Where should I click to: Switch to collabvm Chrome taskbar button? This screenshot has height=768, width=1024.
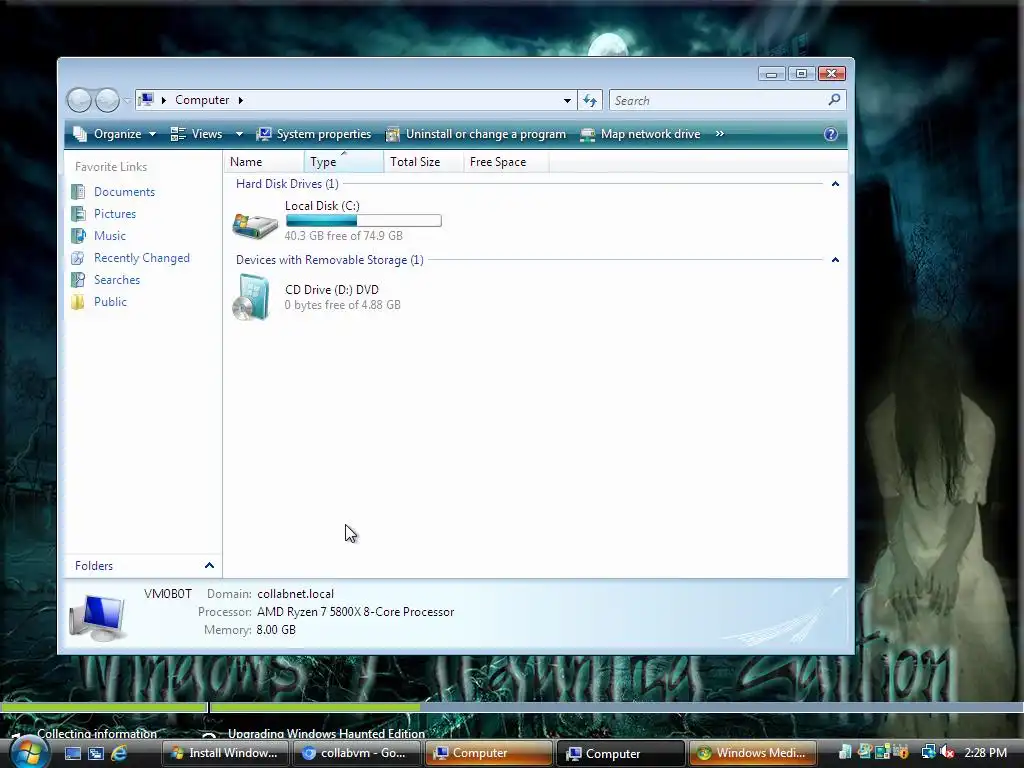357,753
